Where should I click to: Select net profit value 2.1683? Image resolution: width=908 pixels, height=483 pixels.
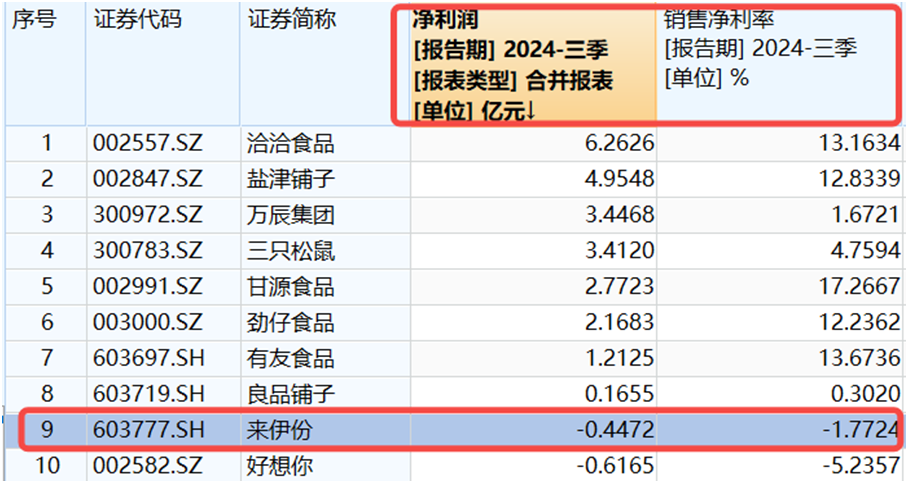(620, 323)
